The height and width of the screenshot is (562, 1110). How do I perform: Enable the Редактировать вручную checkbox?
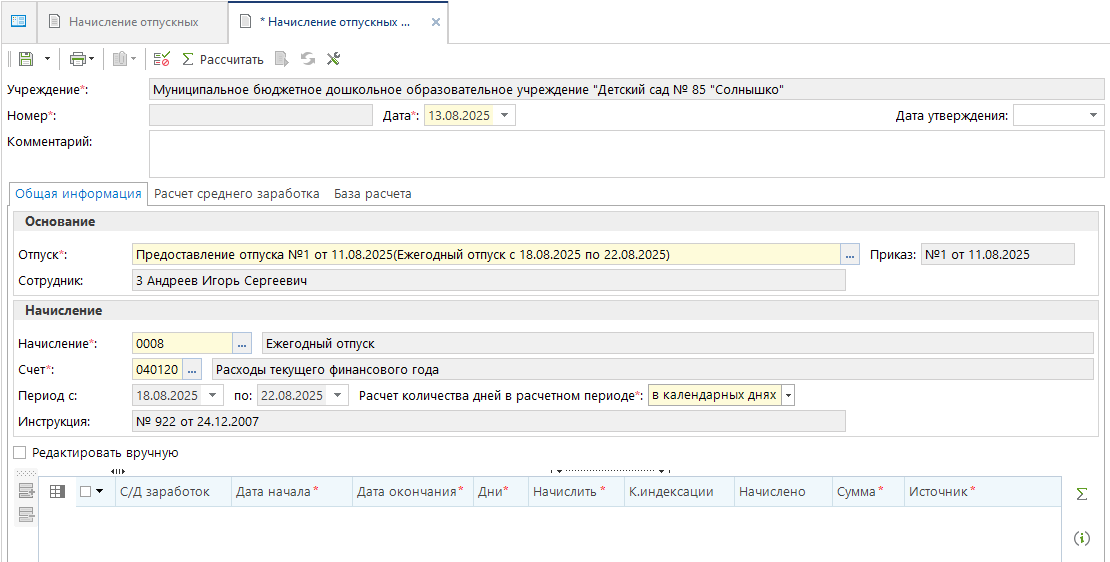pyautogui.click(x=20, y=453)
